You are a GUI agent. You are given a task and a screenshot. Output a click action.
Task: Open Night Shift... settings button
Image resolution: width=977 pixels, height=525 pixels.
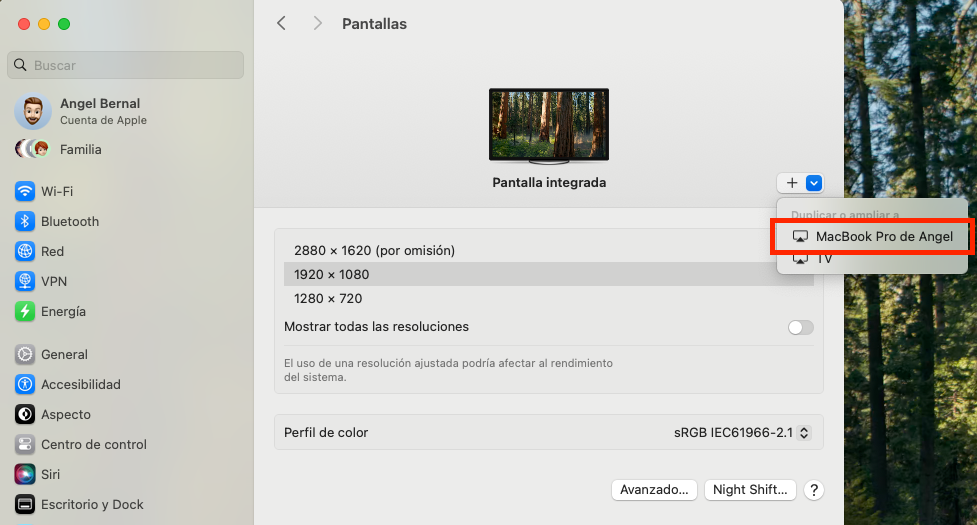pos(750,489)
